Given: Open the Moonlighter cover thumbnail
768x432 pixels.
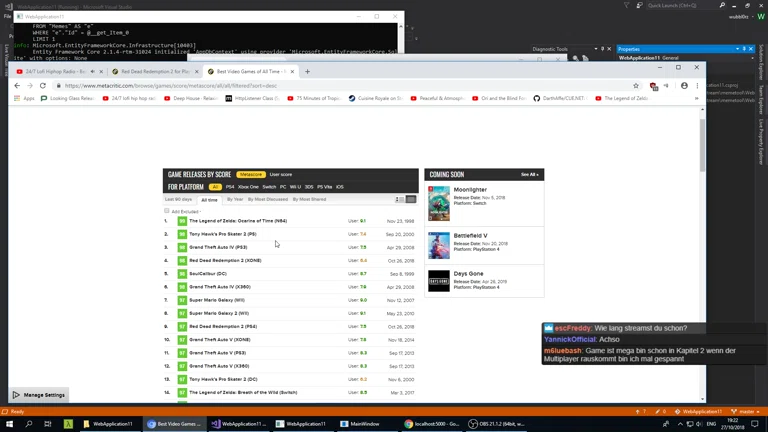Looking at the screenshot, I should (439, 203).
